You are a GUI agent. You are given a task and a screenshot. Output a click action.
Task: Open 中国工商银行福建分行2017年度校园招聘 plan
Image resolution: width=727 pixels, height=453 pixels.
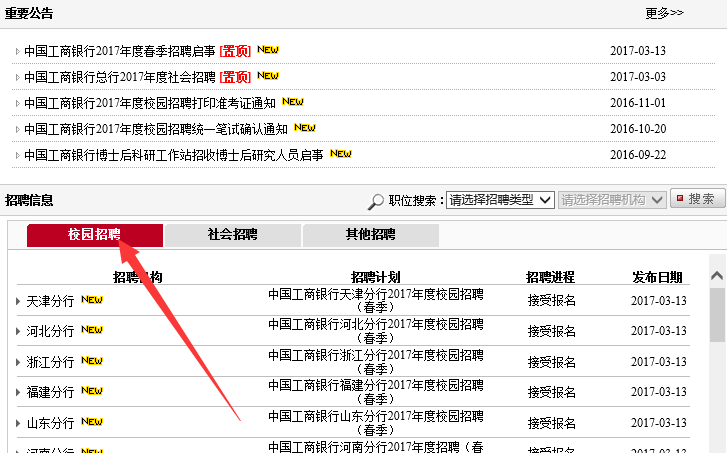pyautogui.click(x=376, y=392)
